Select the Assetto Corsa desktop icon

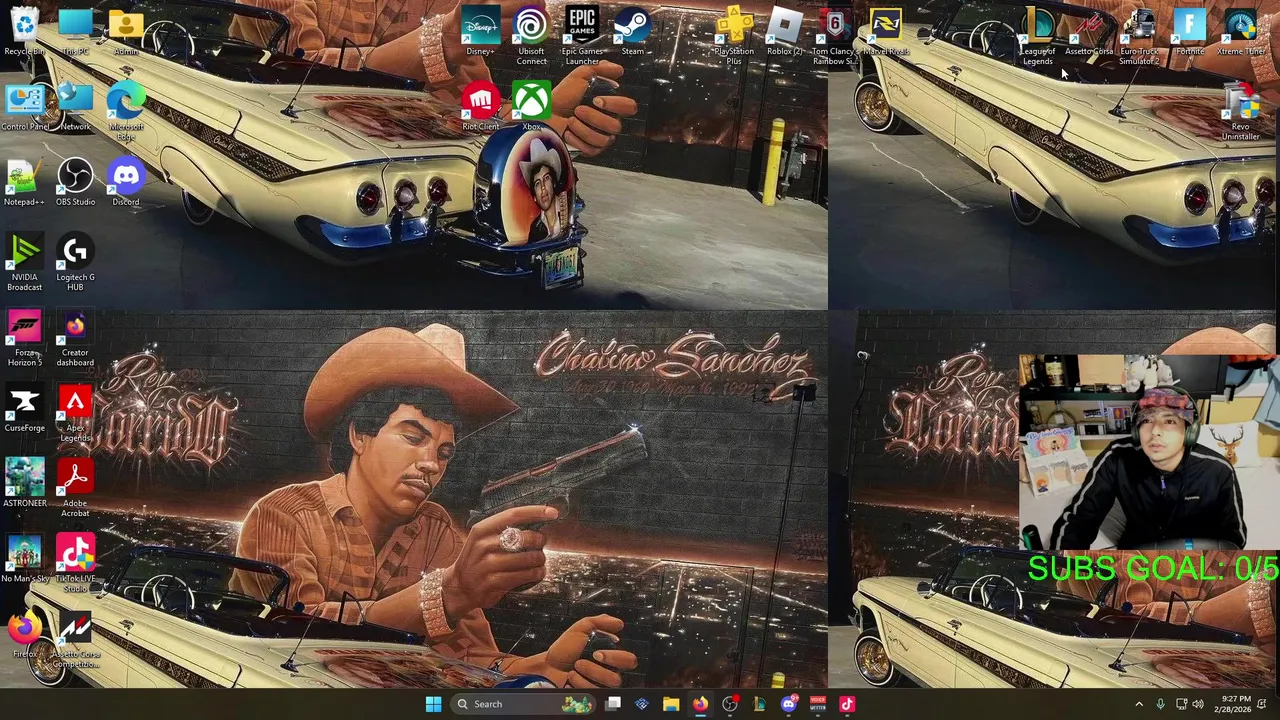click(x=1089, y=32)
